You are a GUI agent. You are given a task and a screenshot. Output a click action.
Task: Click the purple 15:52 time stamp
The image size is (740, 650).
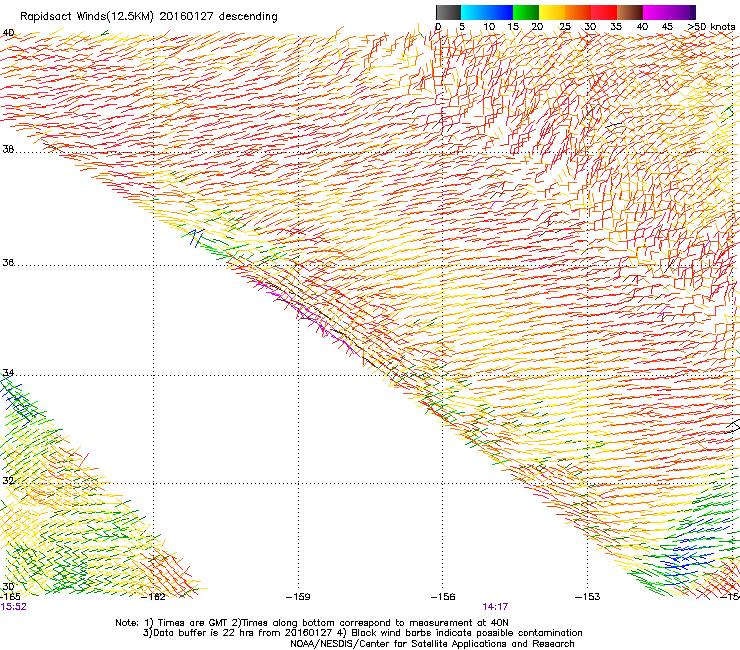(x=14, y=607)
